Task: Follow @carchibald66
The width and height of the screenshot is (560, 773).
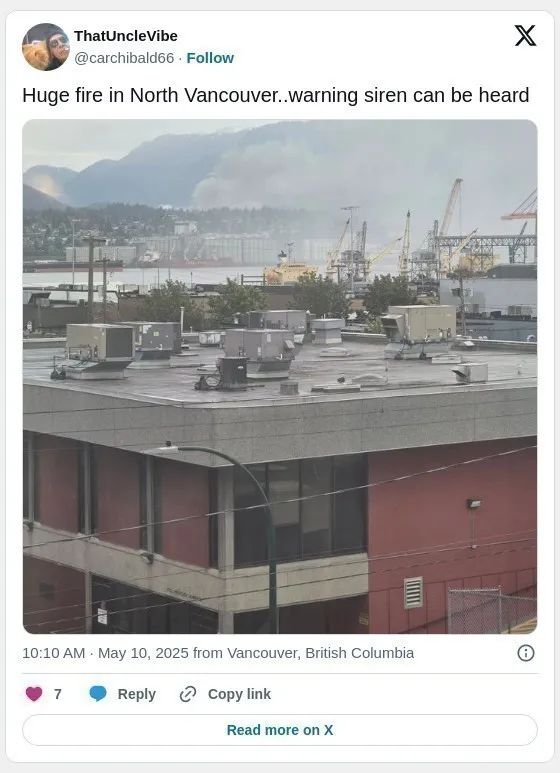Action: [x=210, y=58]
